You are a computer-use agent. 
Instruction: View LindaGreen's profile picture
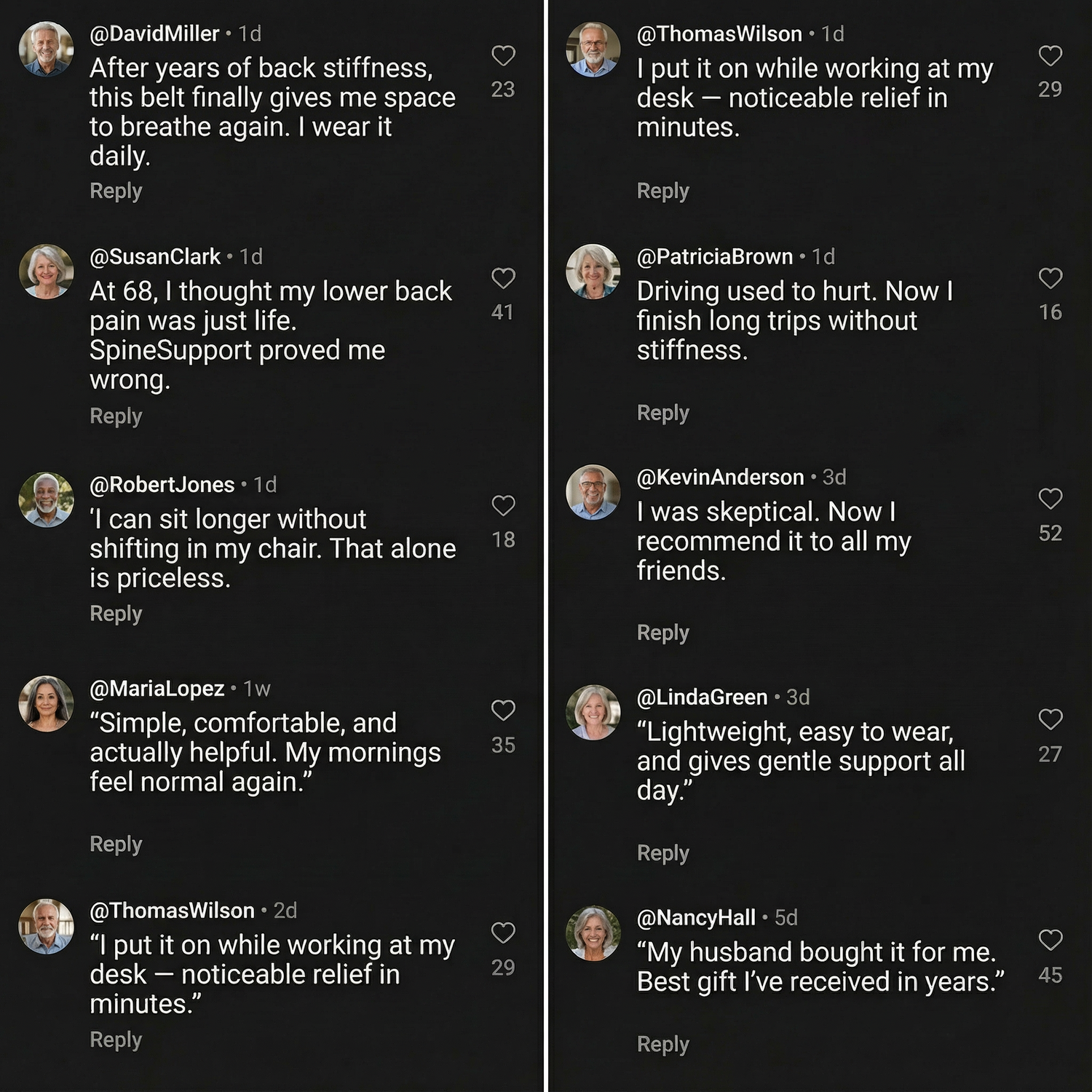593,712
